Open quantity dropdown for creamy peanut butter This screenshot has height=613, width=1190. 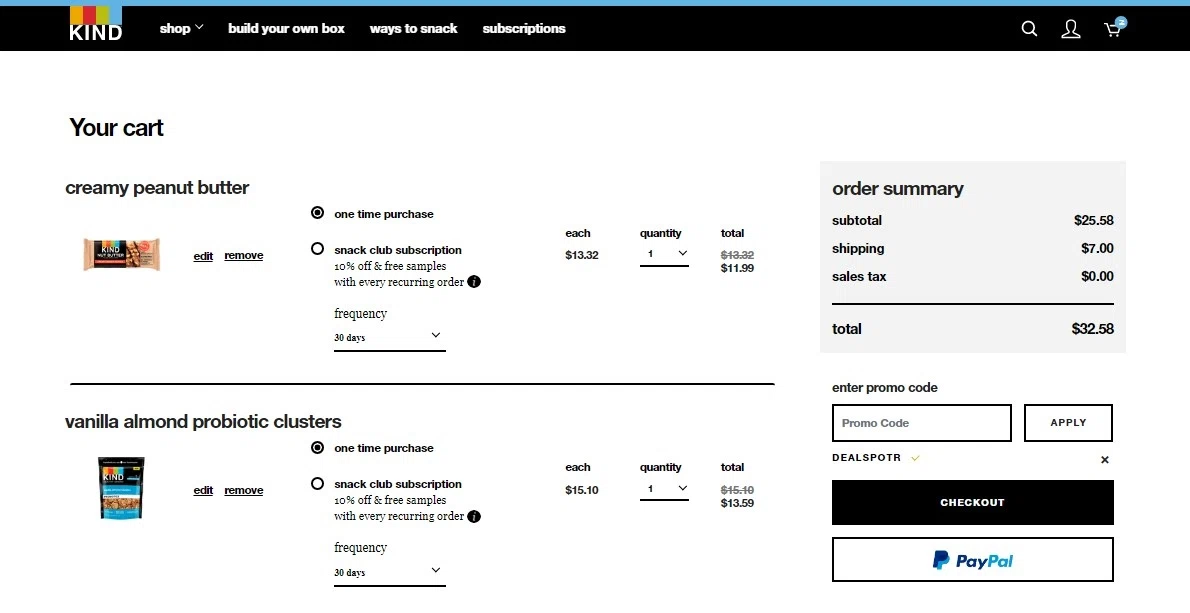(x=664, y=254)
